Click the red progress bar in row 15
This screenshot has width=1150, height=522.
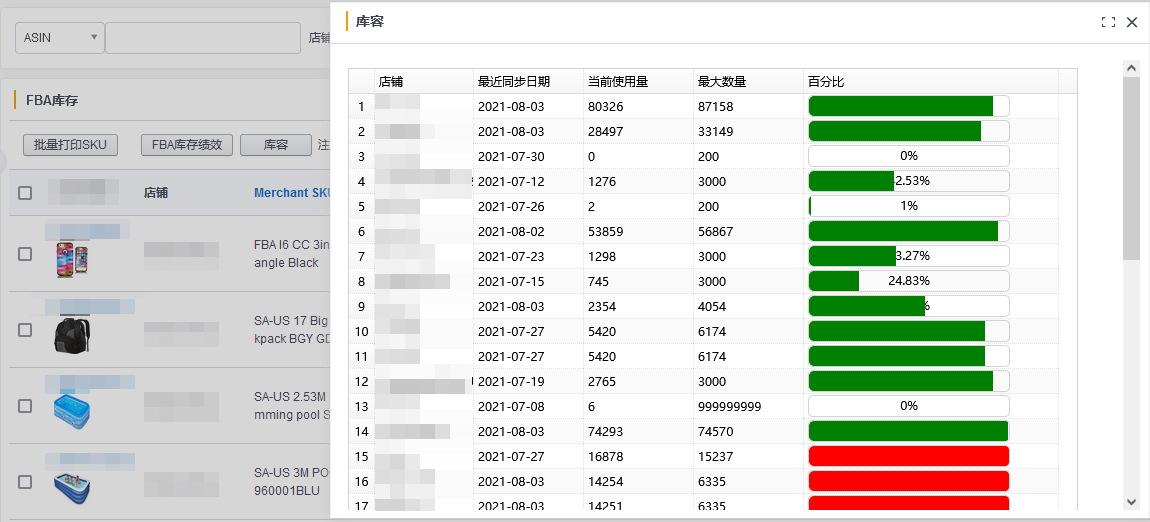(x=908, y=456)
